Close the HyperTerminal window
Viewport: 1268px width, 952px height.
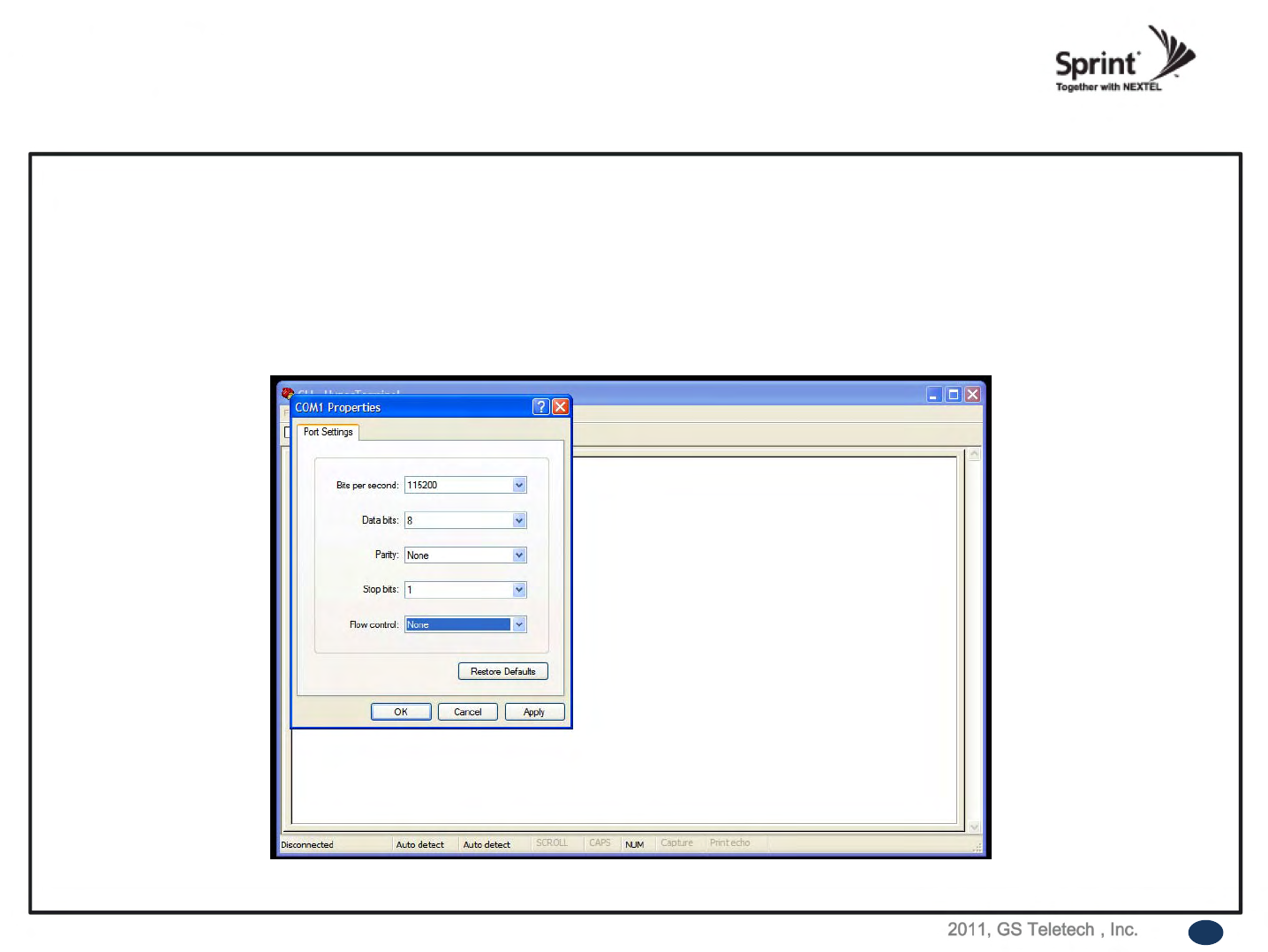click(972, 395)
